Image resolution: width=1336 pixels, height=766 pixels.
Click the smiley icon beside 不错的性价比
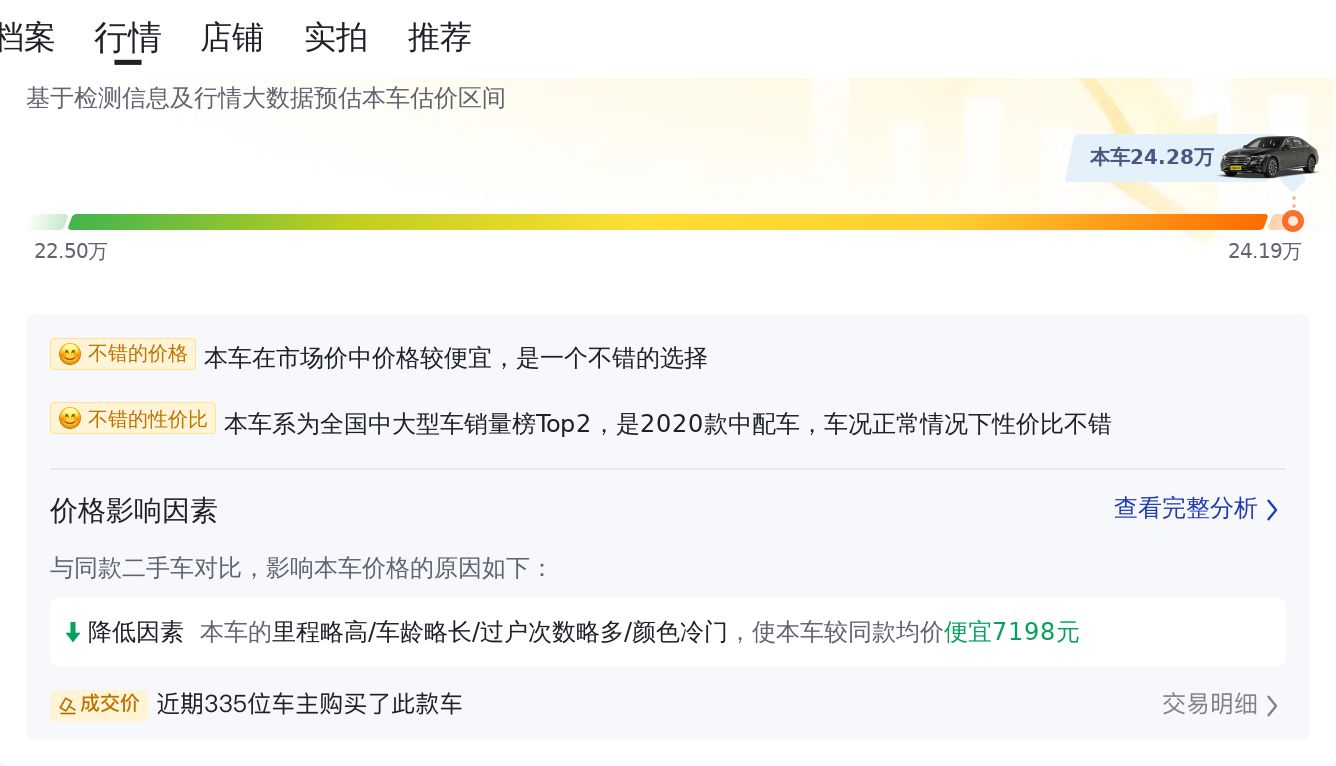pos(69,419)
